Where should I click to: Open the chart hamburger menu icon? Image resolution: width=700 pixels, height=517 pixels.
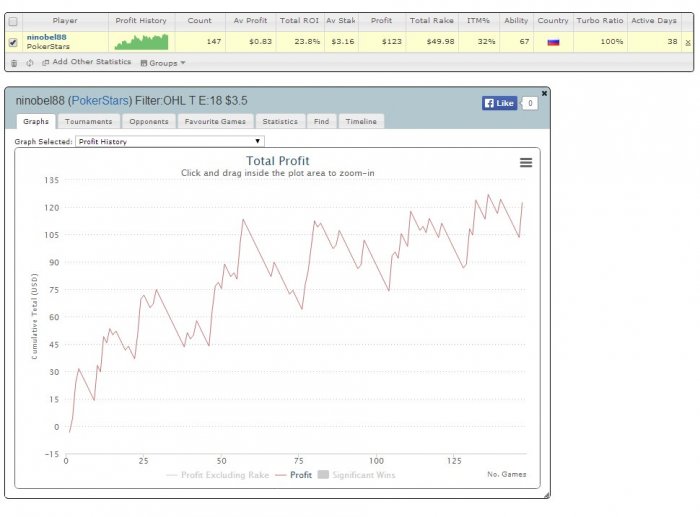click(526, 163)
